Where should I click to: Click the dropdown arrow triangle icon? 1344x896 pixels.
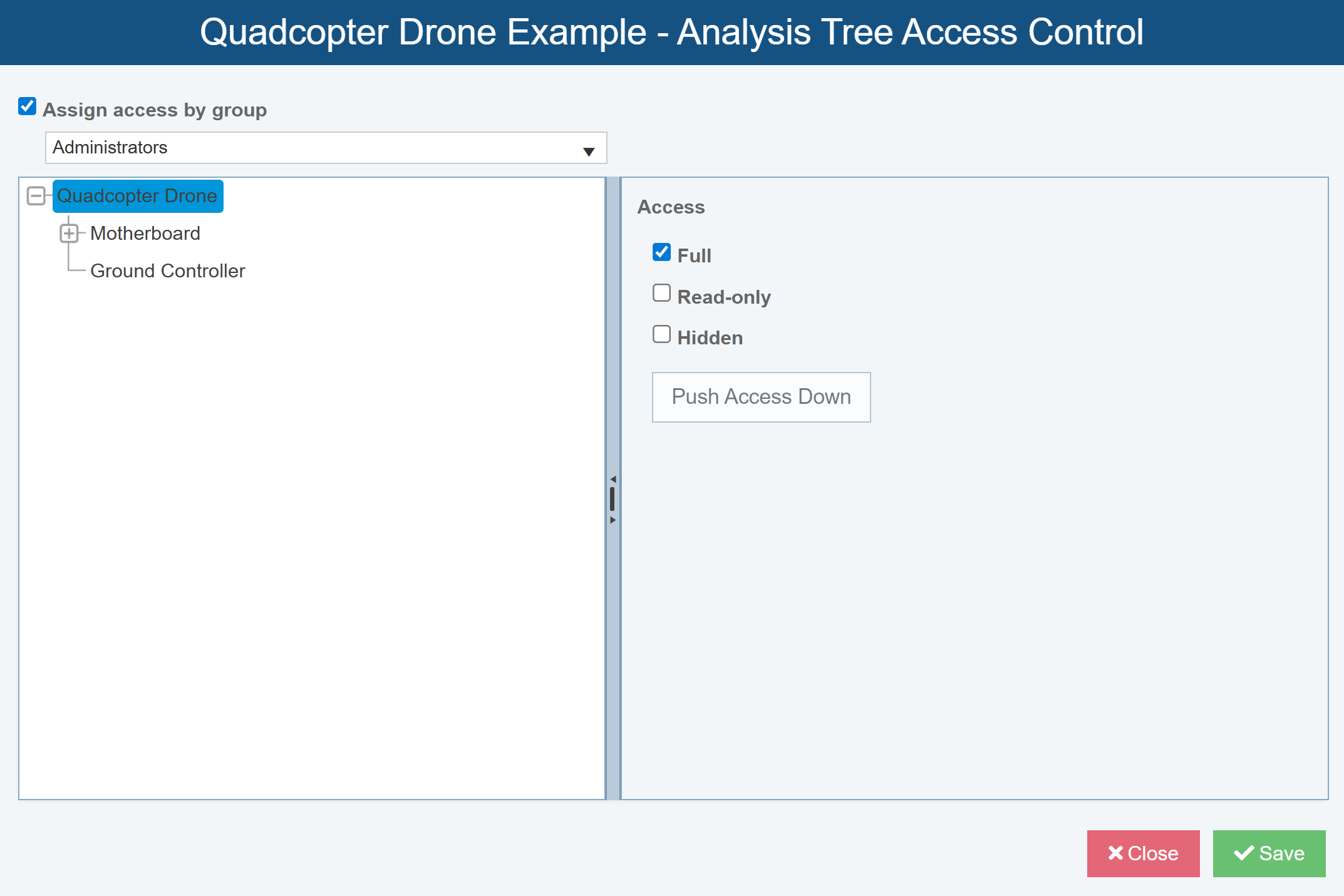pyautogui.click(x=589, y=152)
